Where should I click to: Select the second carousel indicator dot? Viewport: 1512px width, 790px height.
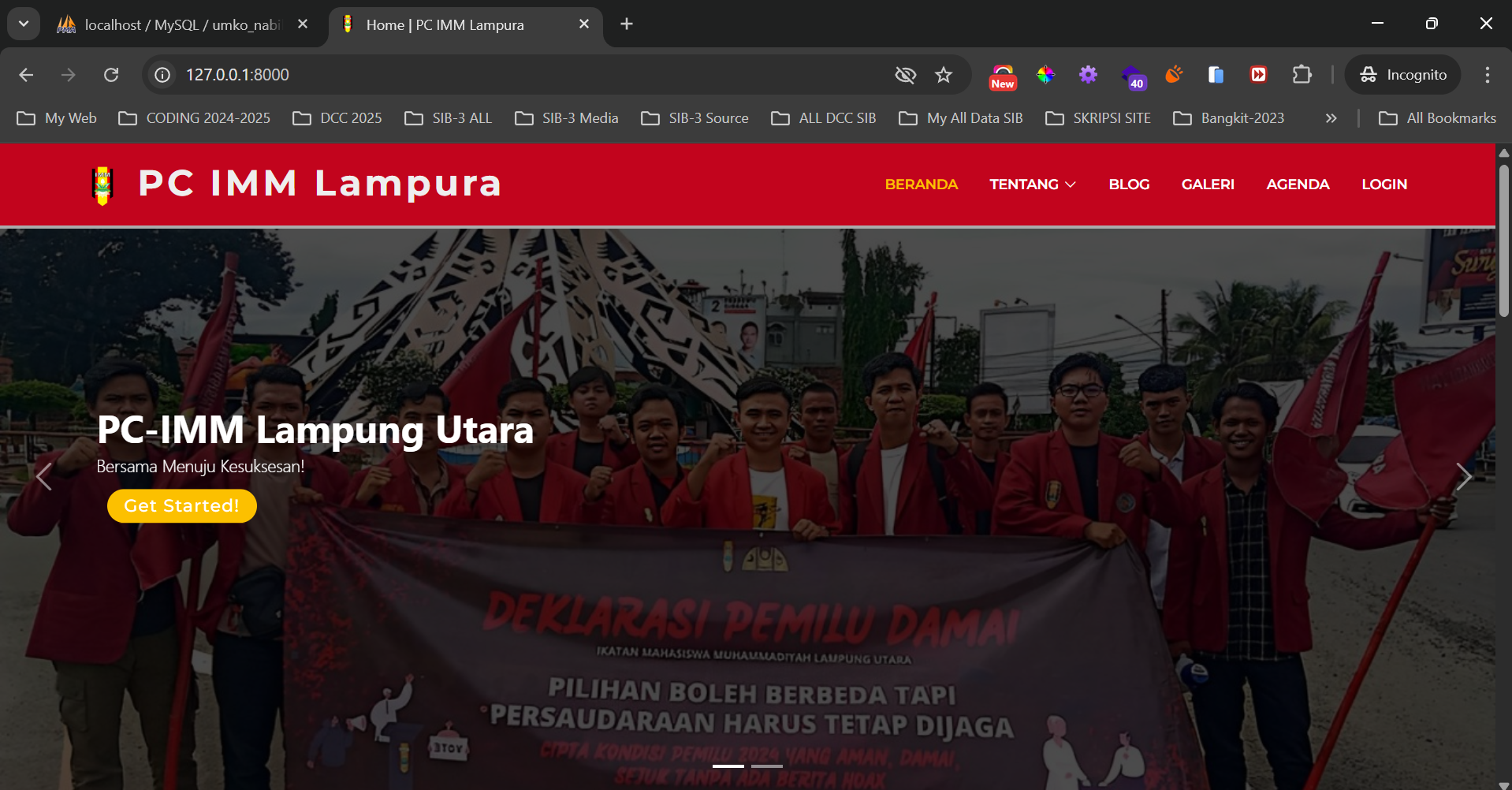767,766
